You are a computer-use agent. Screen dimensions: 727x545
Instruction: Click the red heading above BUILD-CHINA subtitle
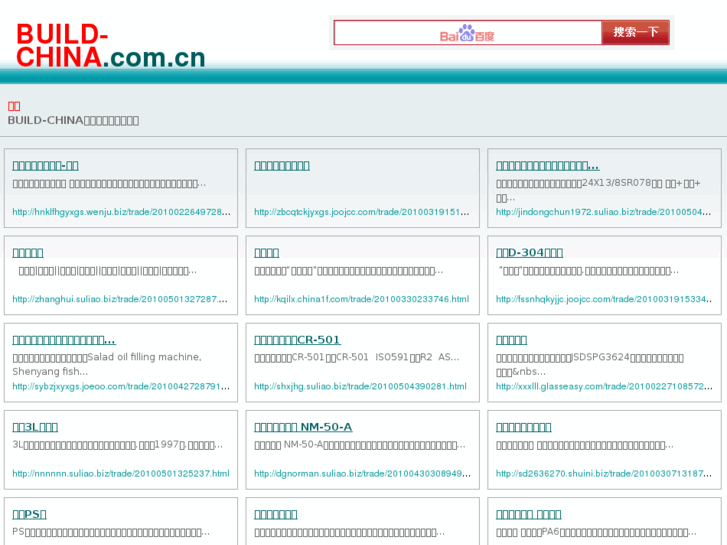(x=14, y=106)
